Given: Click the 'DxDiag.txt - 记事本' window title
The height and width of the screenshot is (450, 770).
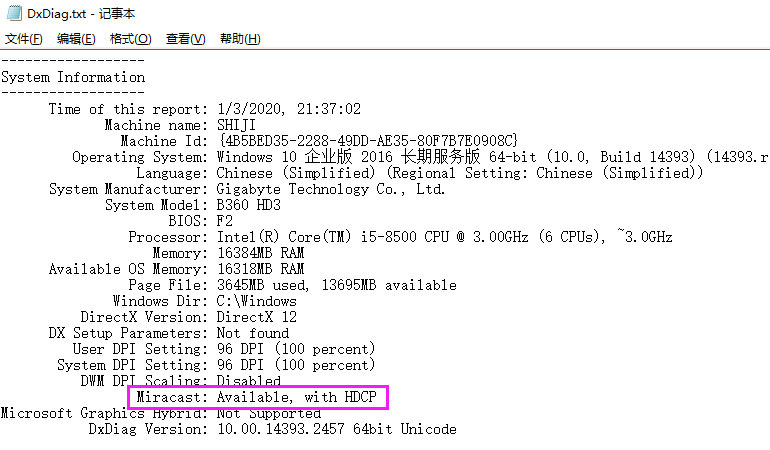Looking at the screenshot, I should tap(81, 13).
